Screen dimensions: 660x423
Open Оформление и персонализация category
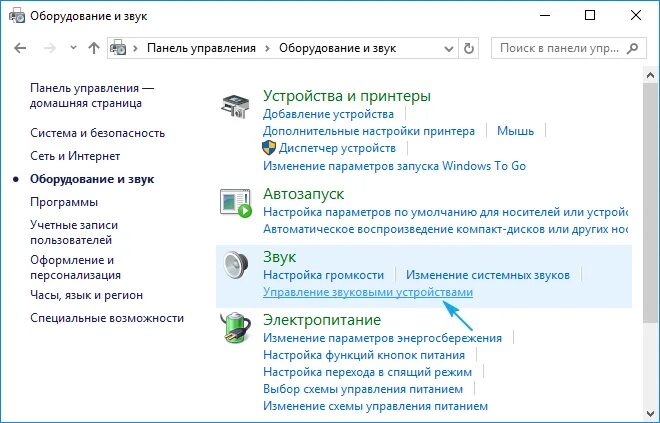coord(75,267)
